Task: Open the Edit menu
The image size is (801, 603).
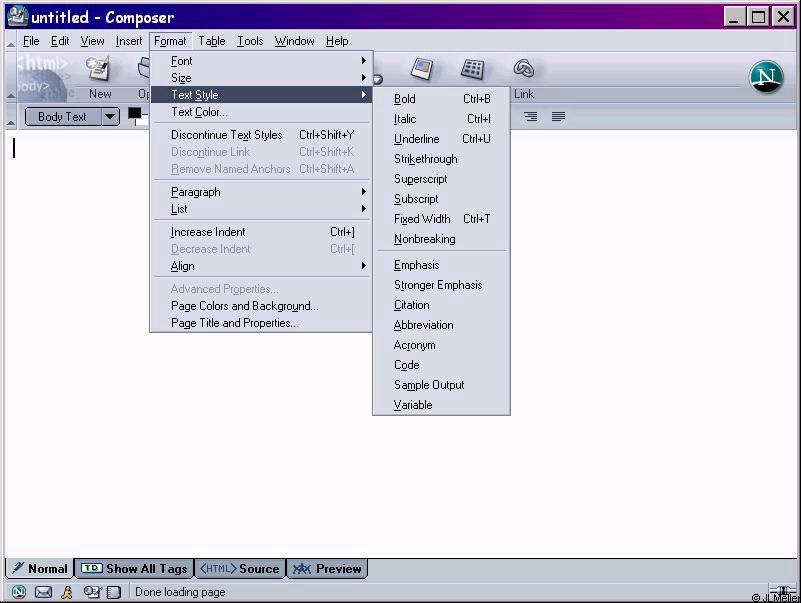Action: [x=60, y=41]
